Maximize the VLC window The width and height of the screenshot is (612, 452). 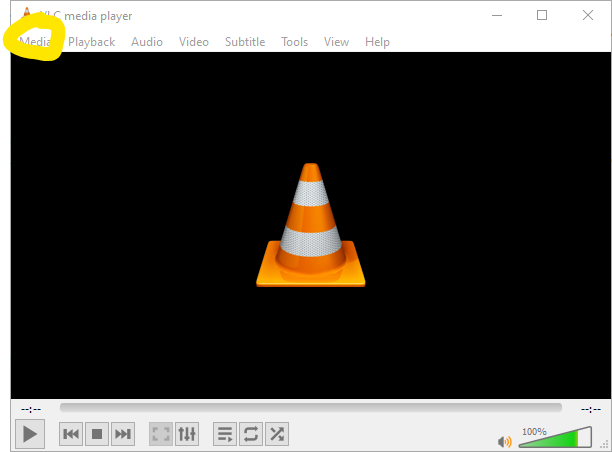542,15
